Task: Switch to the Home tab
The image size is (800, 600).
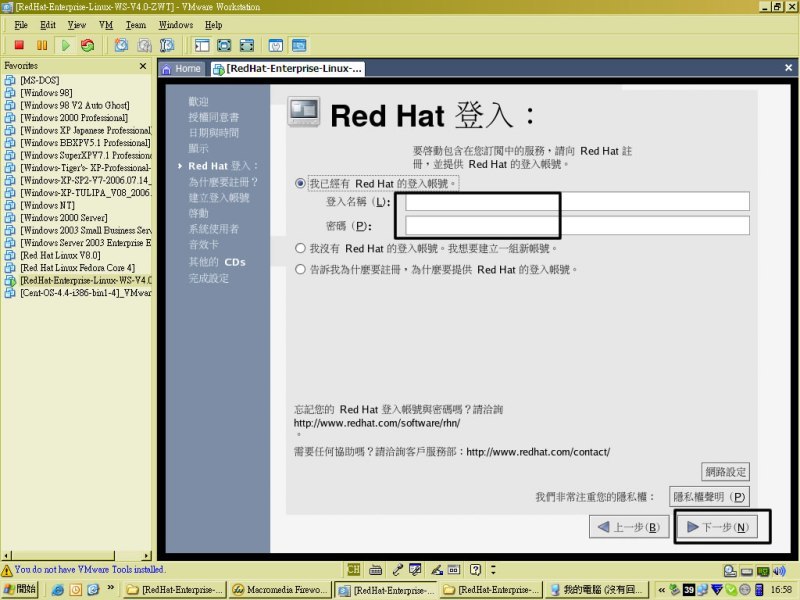Action: 182,68
